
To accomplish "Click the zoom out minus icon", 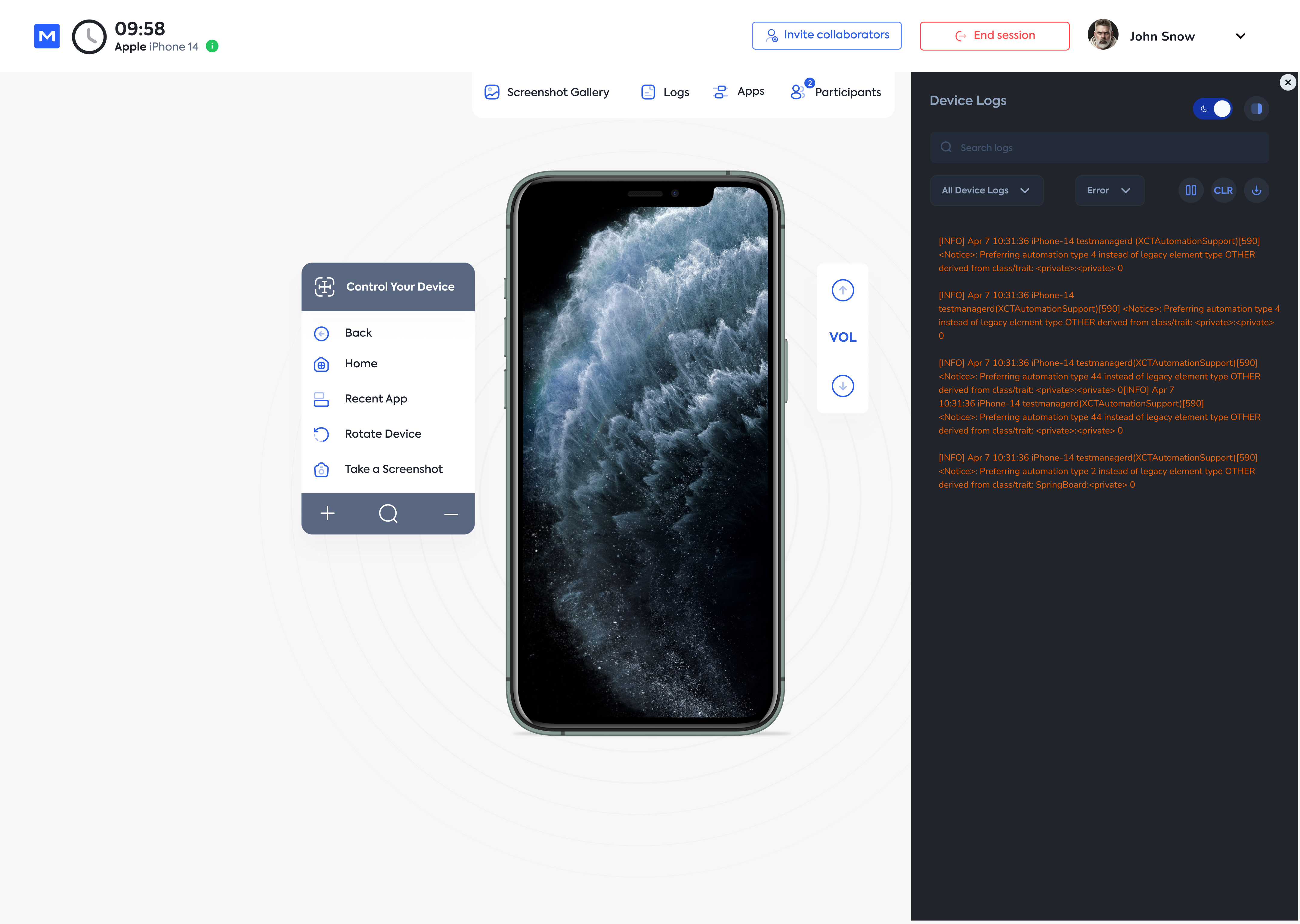I will (x=451, y=514).
